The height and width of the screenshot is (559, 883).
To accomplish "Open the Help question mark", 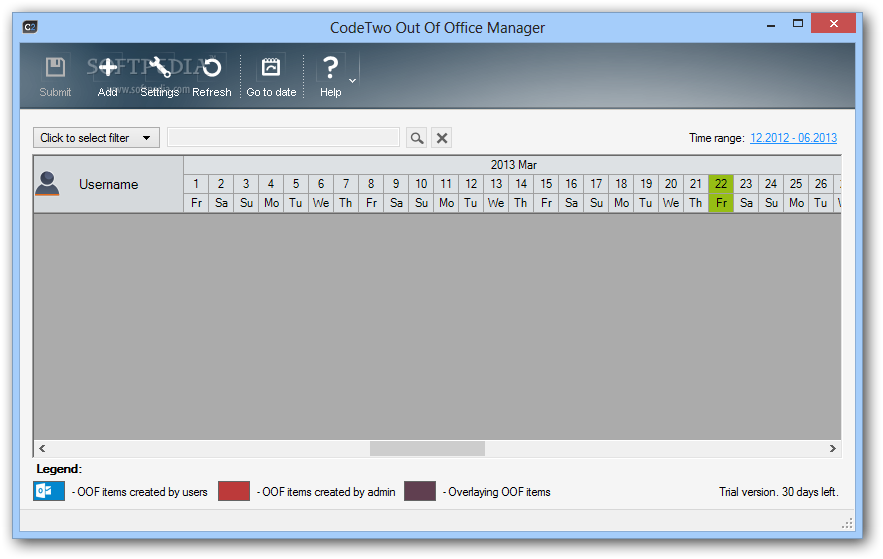I will 331,77.
